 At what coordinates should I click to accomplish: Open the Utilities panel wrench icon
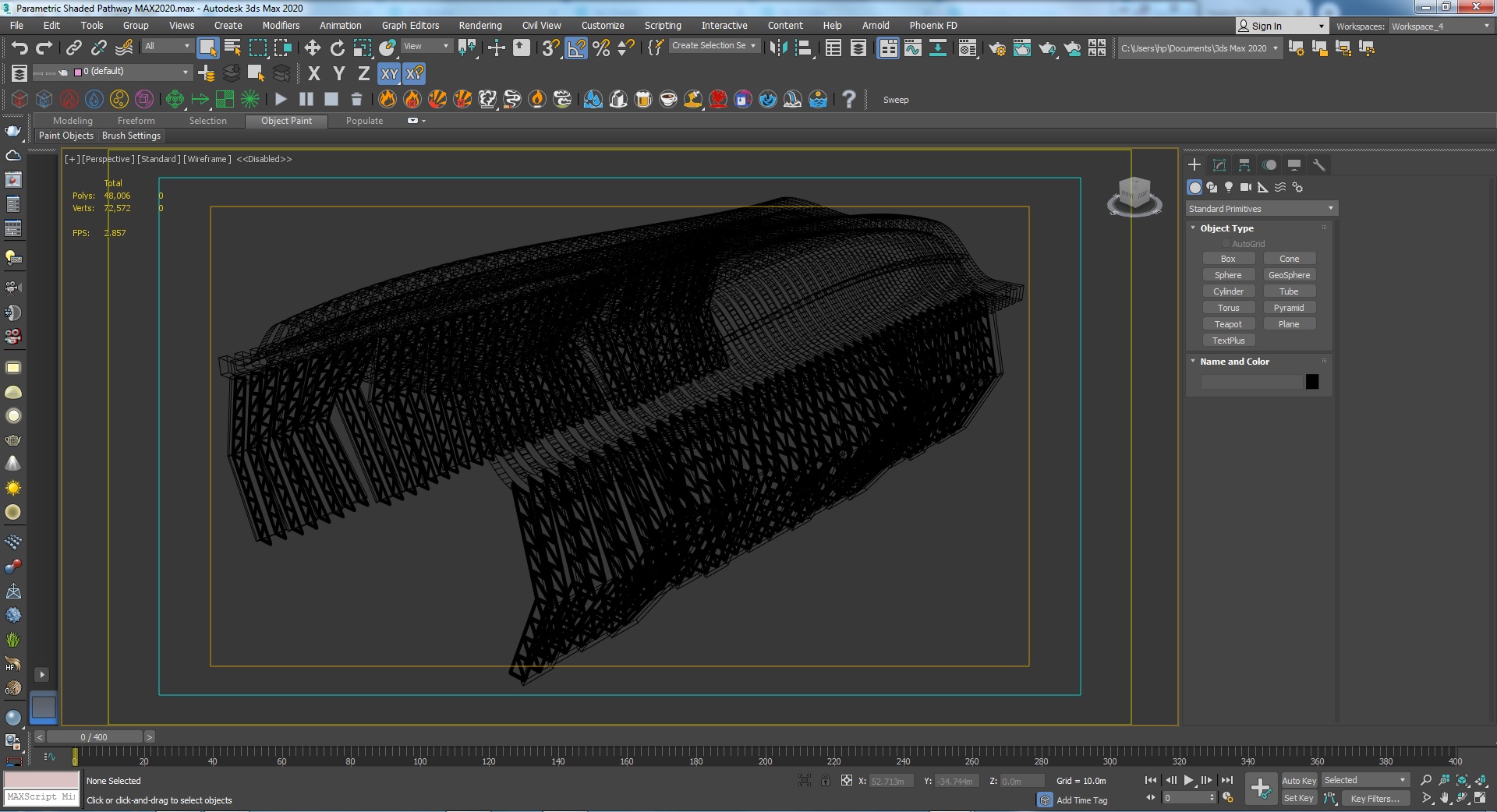1318,165
